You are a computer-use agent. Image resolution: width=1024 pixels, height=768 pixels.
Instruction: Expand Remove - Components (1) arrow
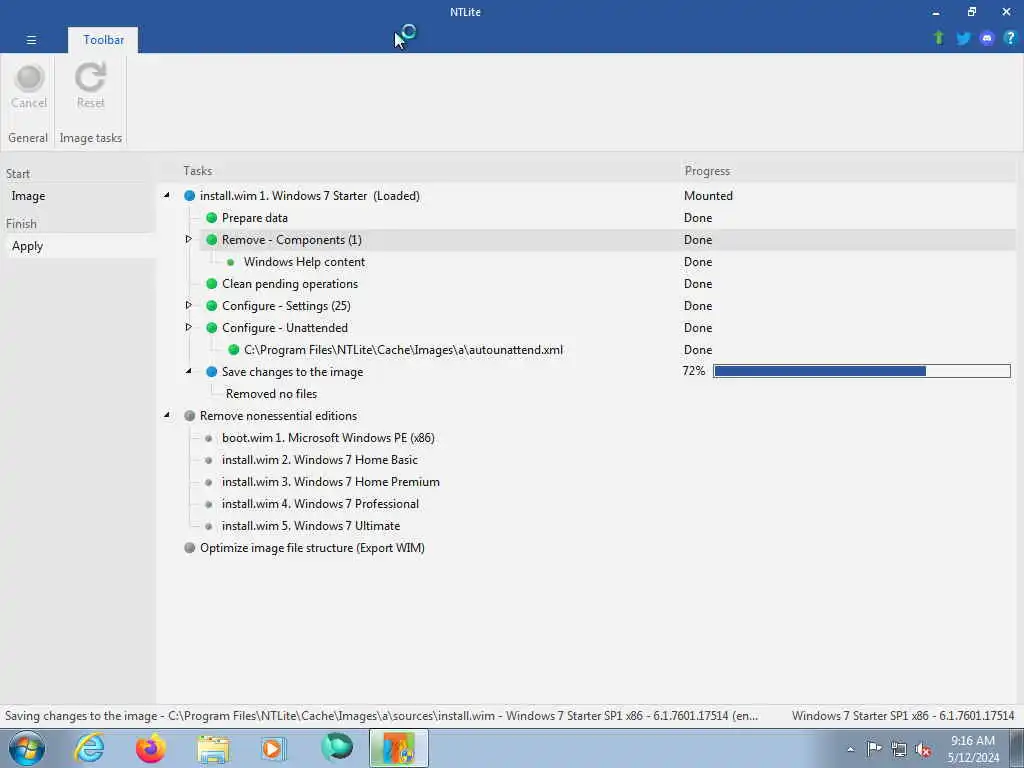click(x=189, y=239)
